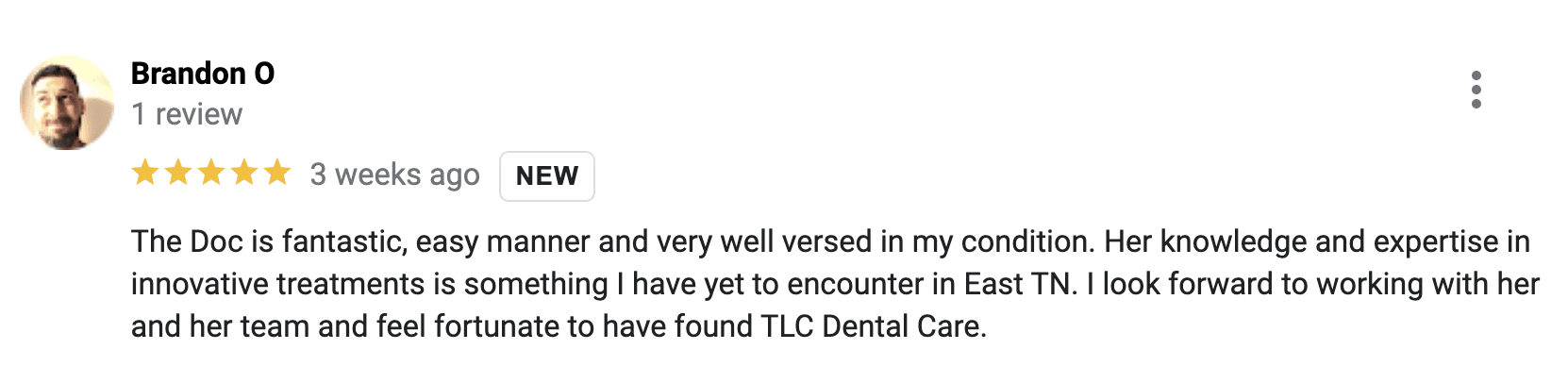Click the line starting 'and her team'

(559, 326)
